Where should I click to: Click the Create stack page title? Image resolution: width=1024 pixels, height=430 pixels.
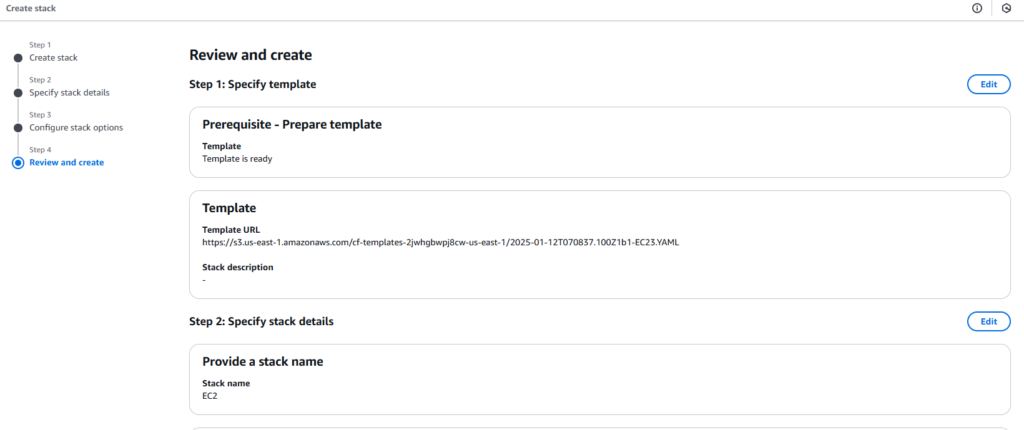(31, 8)
